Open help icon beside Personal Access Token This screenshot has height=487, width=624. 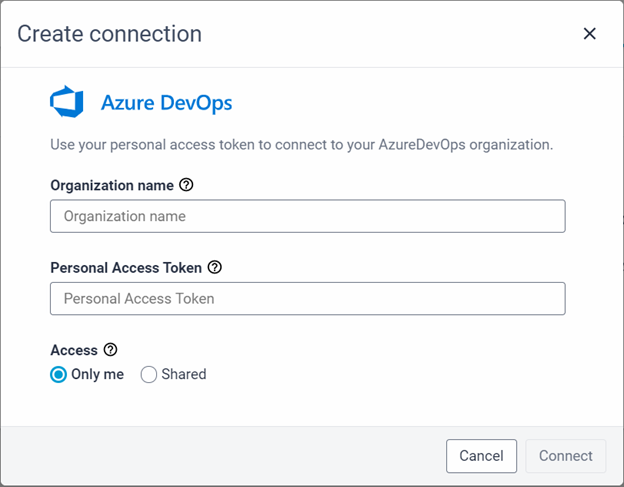click(x=214, y=267)
